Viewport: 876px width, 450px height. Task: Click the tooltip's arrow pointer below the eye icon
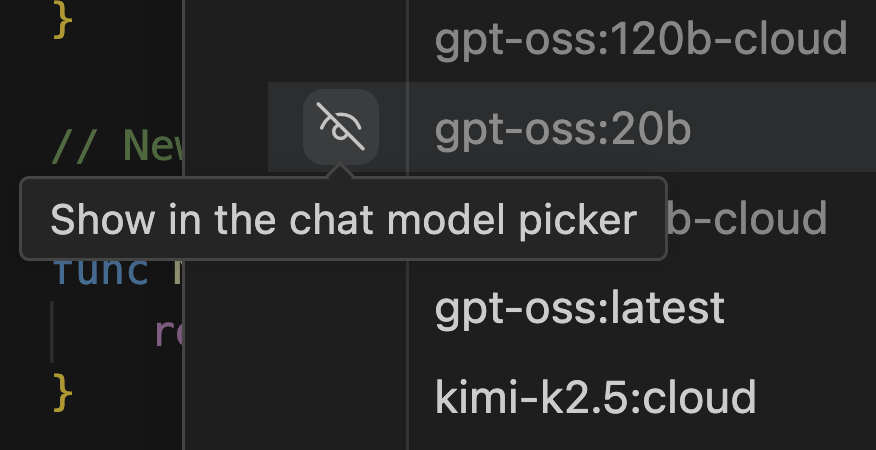(341, 171)
